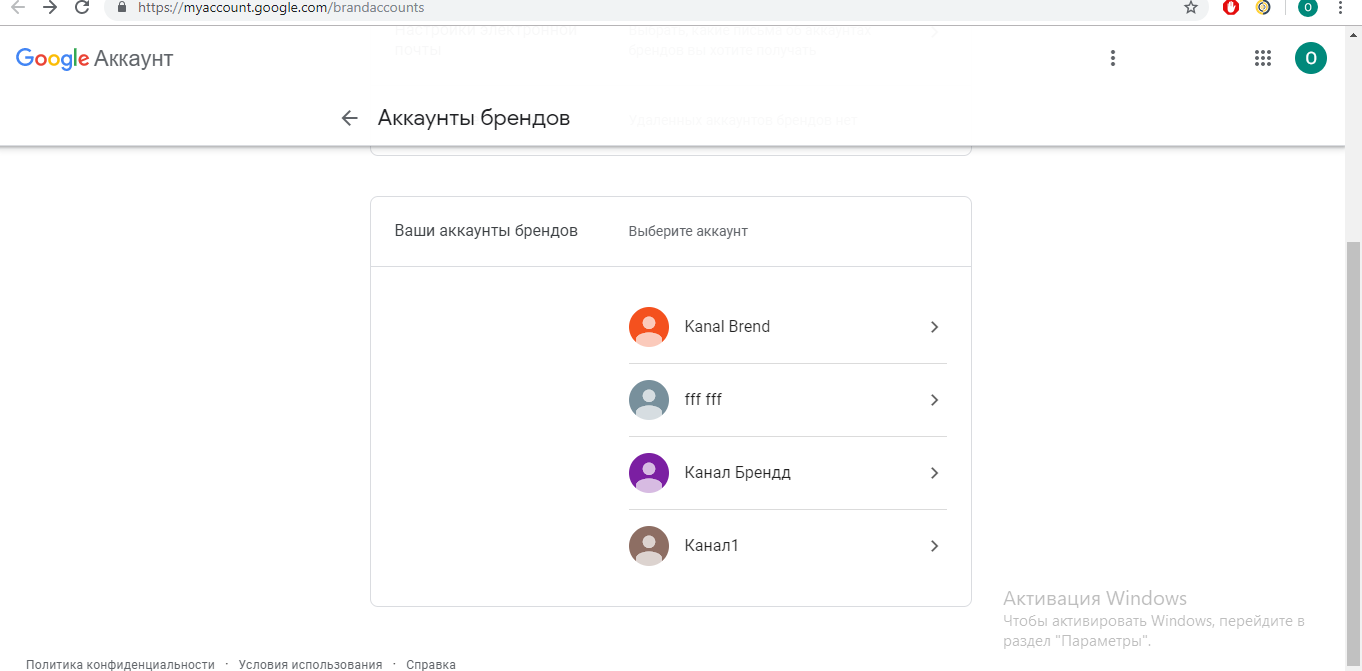Image resolution: width=1362 pixels, height=671 pixels.
Task: Open the browser's three-dot menu
Action: (1340, 8)
